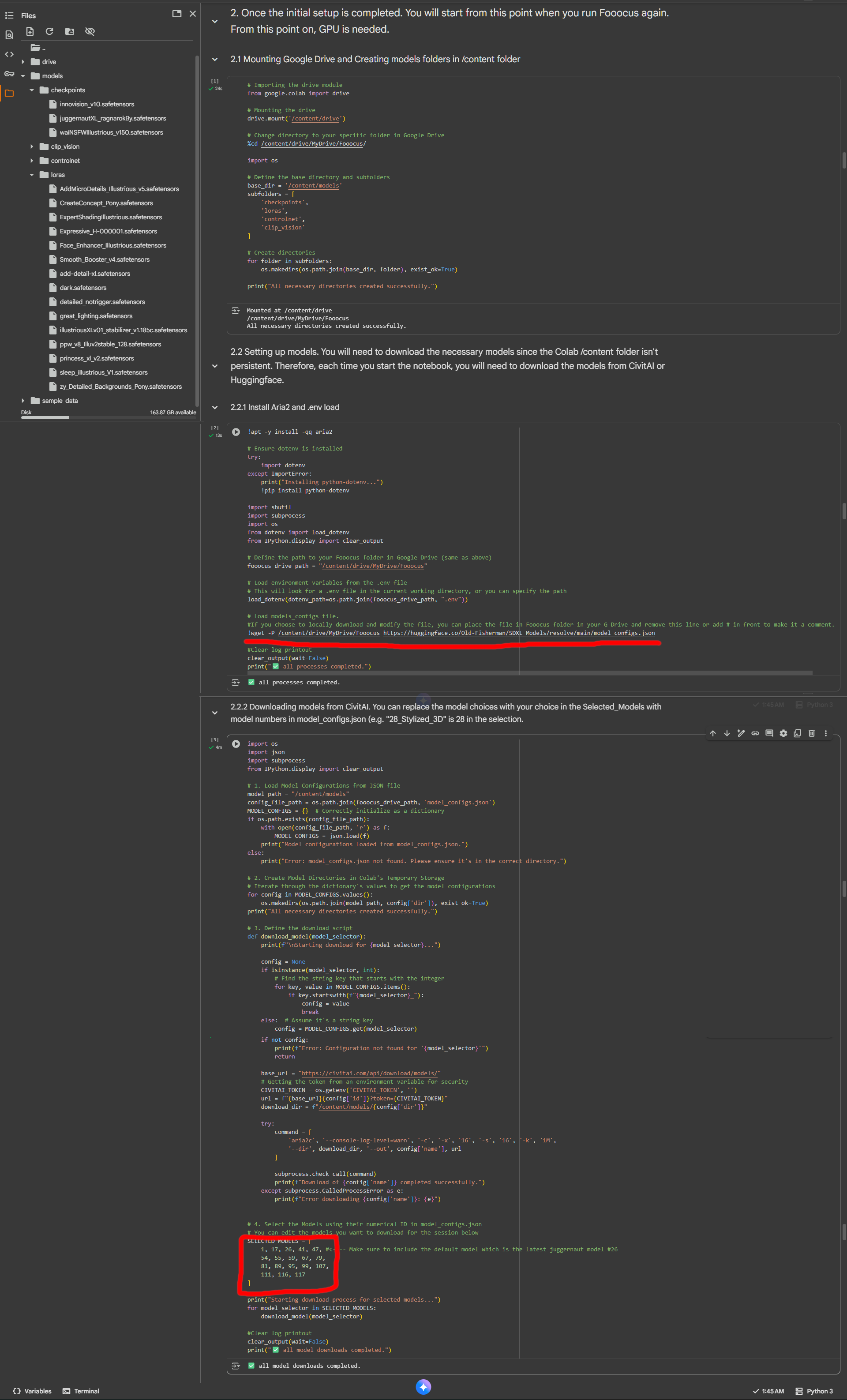Upload a file to session storage
847x1400 pixels.
pos(30,31)
